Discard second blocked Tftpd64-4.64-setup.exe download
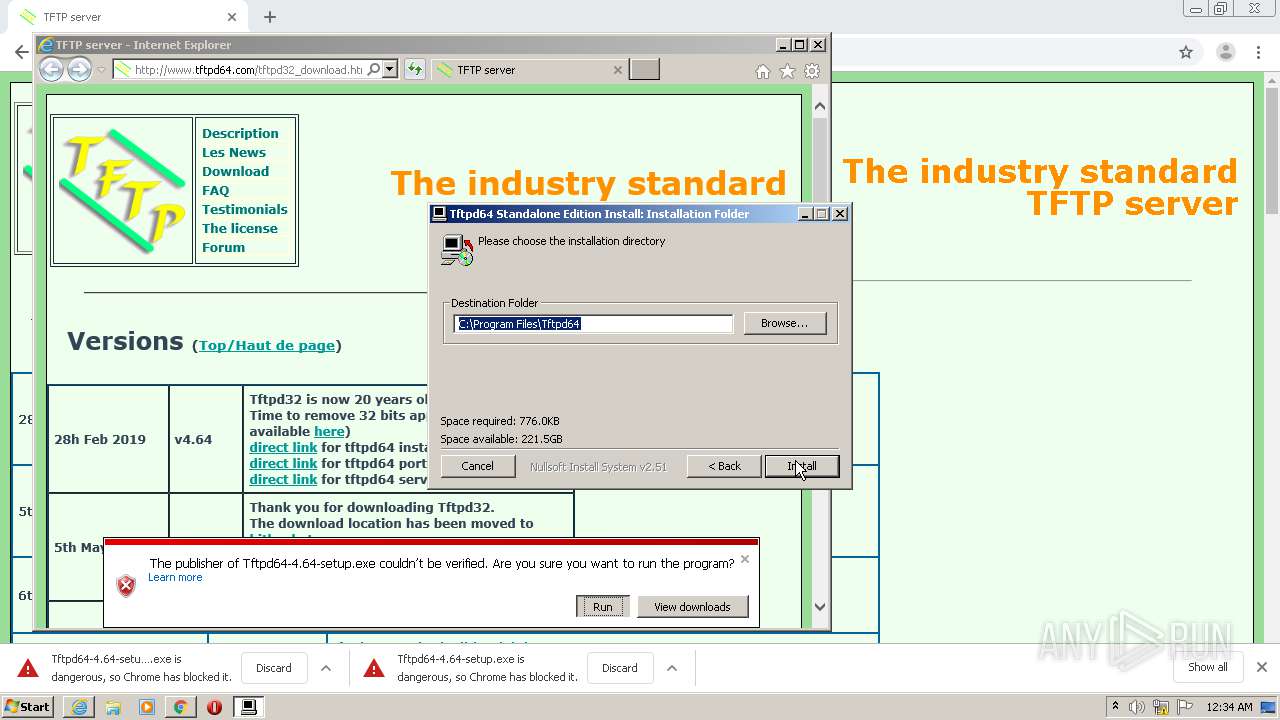Image resolution: width=1280 pixels, height=720 pixels. [619, 668]
